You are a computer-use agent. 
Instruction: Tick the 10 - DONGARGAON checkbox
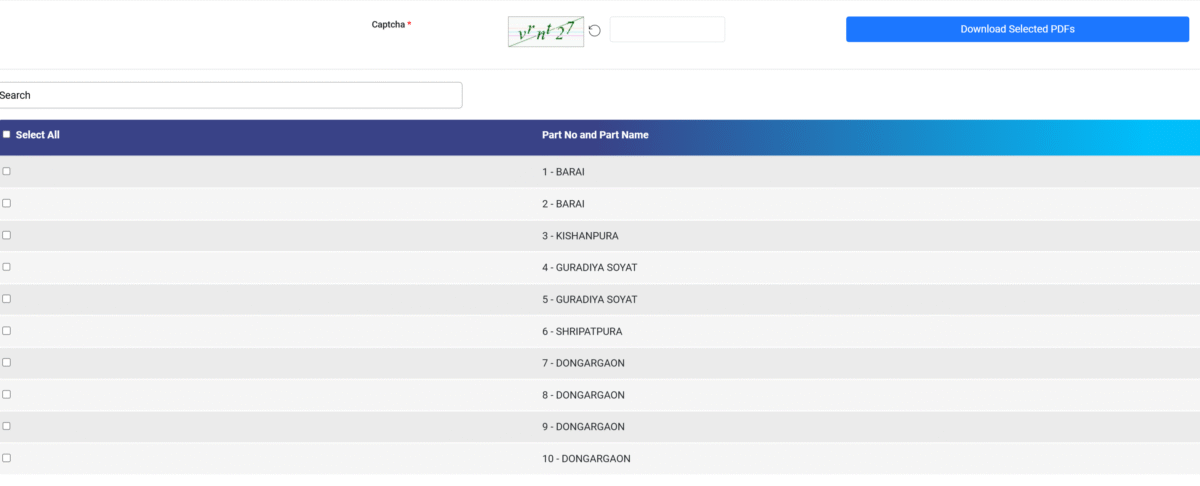(7, 458)
